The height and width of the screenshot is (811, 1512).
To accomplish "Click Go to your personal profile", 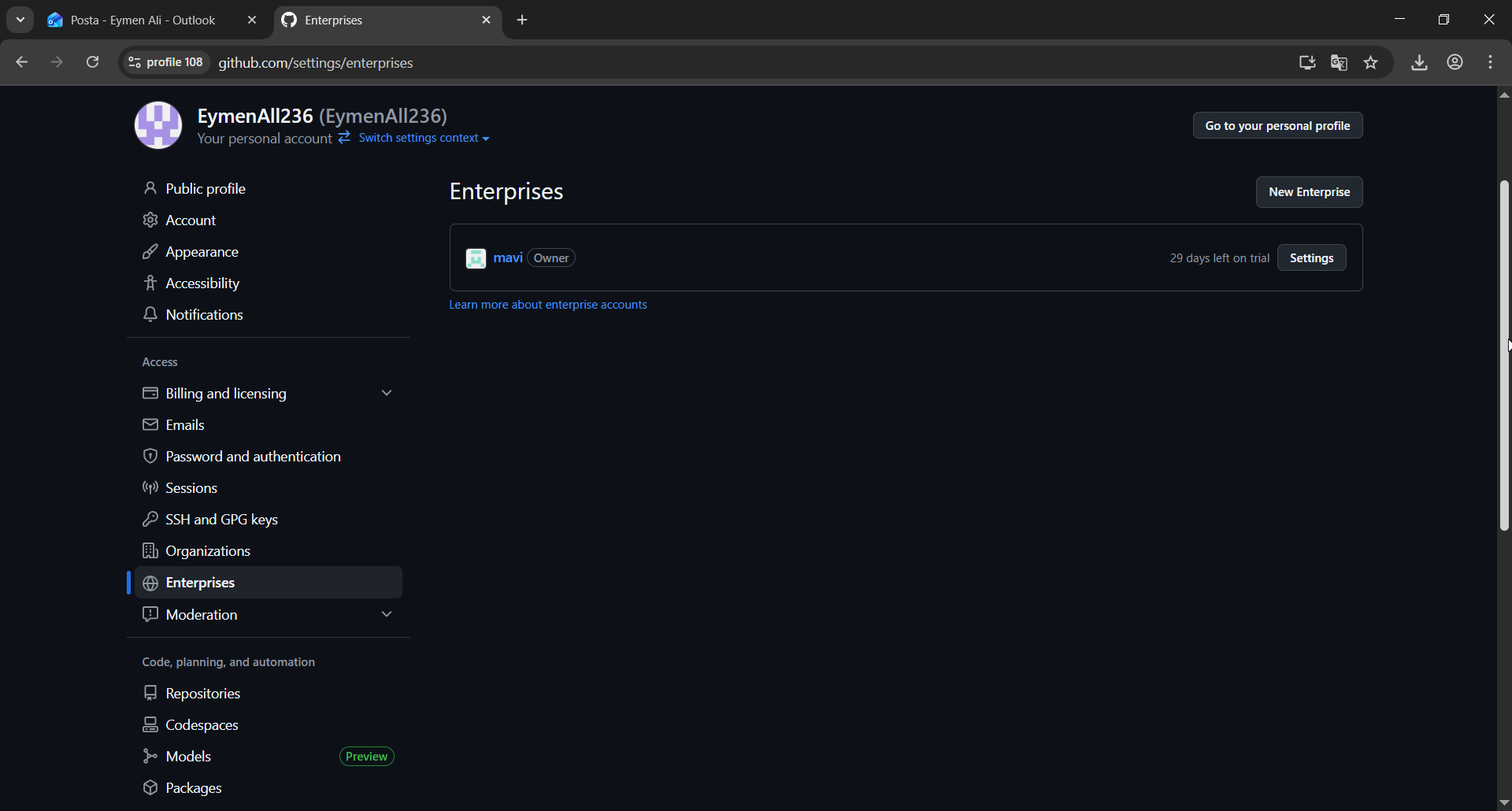I will pos(1277,126).
